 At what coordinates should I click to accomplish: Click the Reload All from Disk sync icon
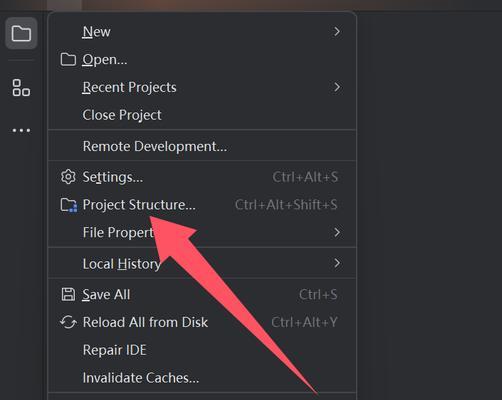[68, 322]
